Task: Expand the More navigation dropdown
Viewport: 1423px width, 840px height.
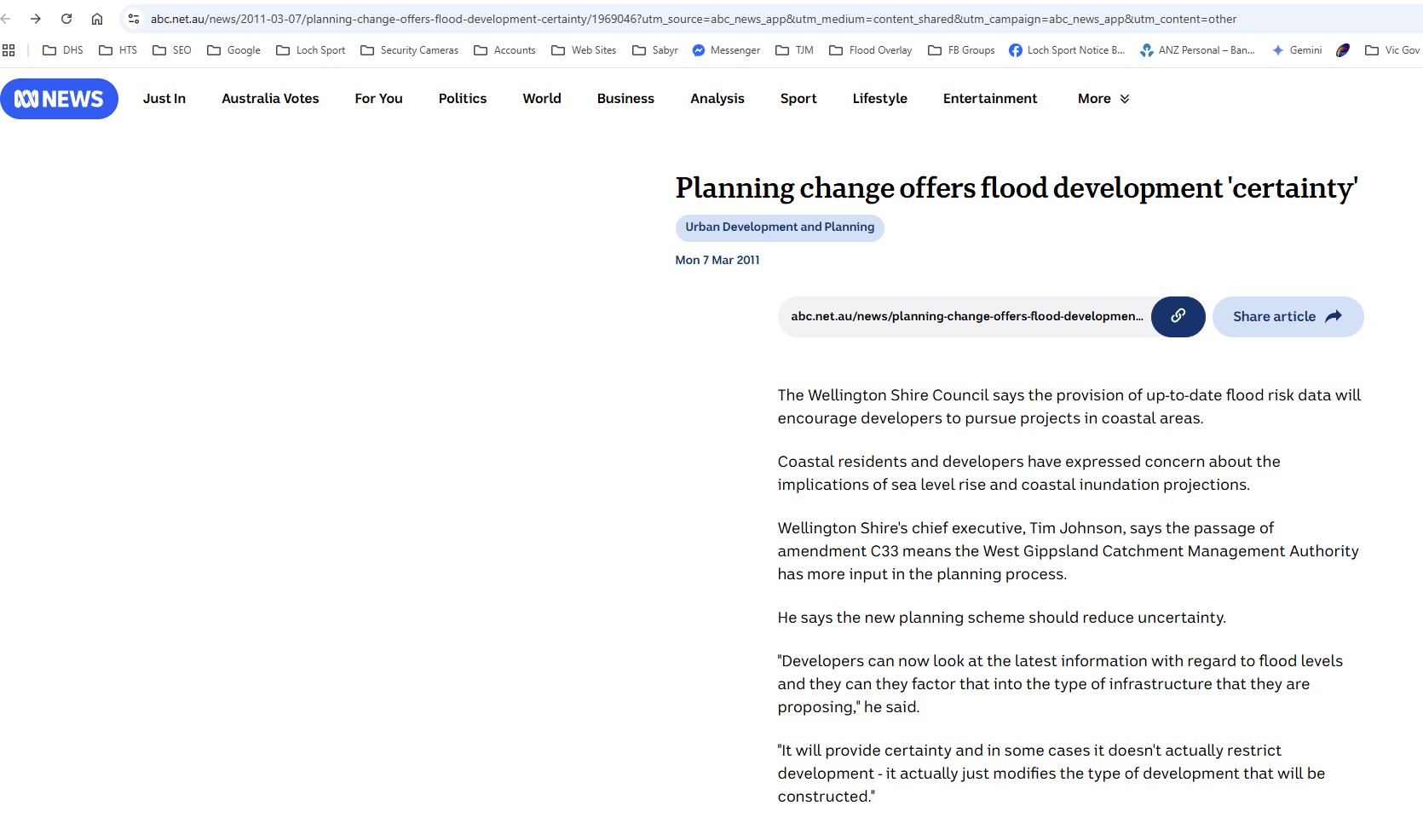Action: pyautogui.click(x=1103, y=99)
